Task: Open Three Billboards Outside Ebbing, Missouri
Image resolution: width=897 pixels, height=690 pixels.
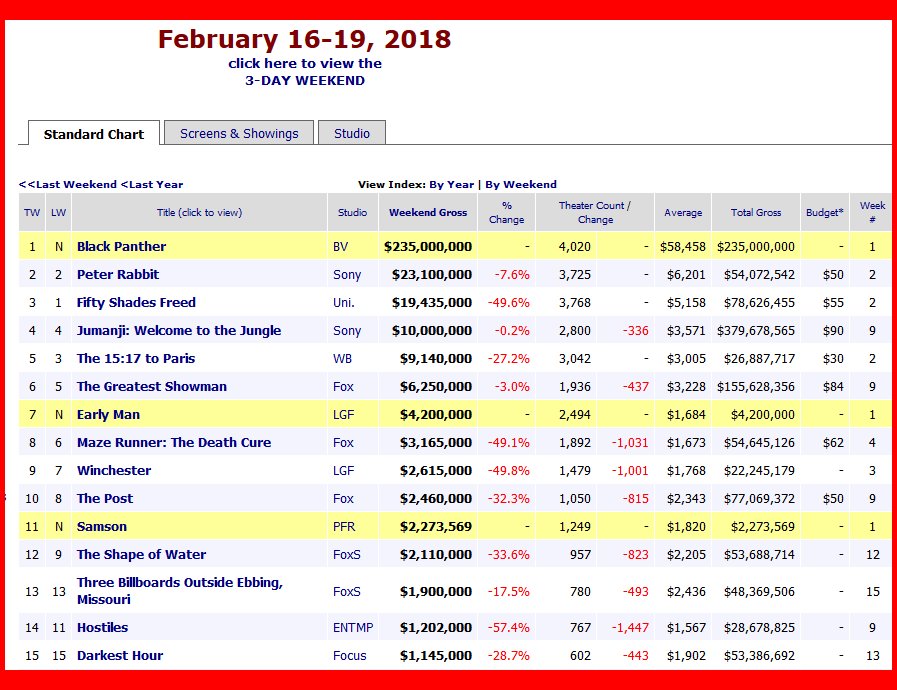Action: [180, 591]
